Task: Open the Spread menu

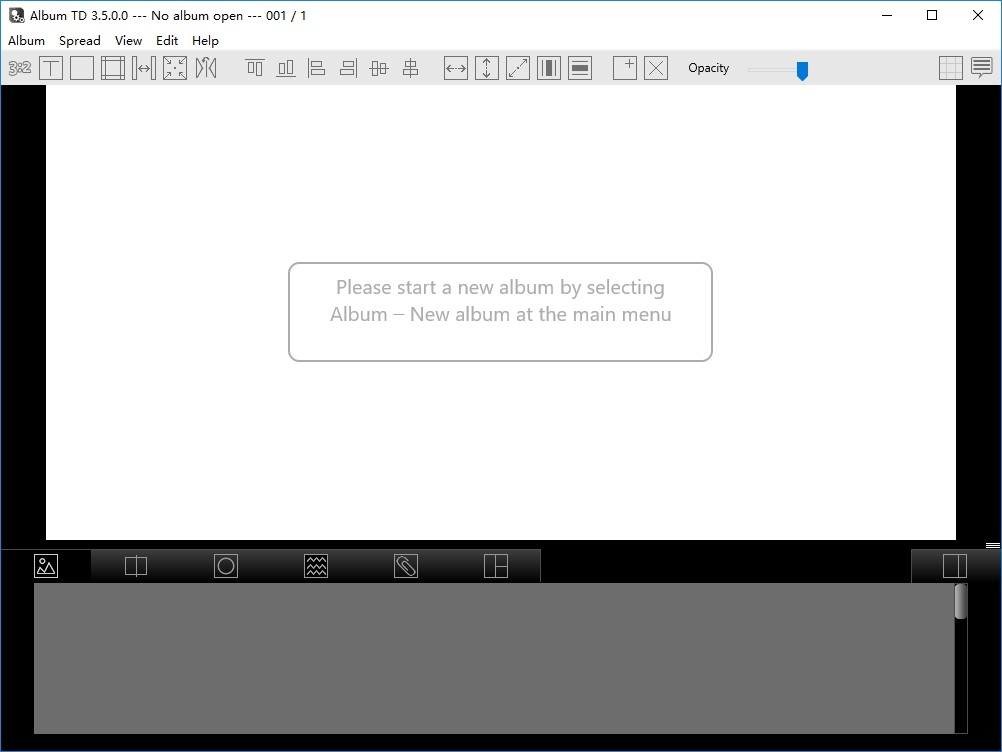Action: point(80,40)
